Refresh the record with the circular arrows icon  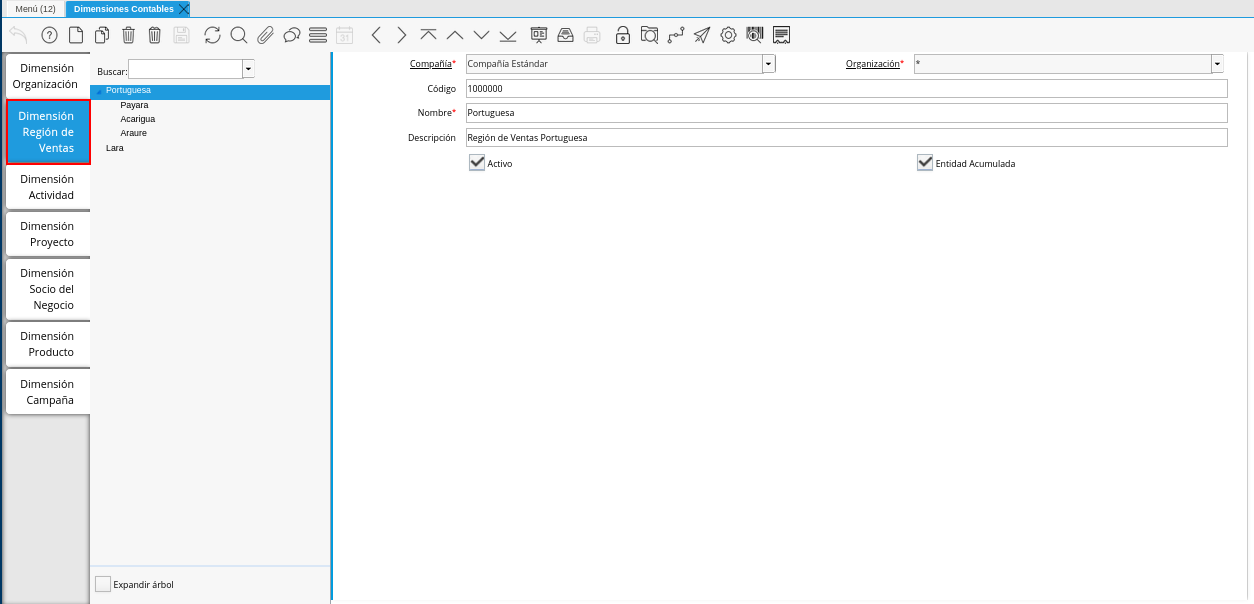(x=212, y=35)
